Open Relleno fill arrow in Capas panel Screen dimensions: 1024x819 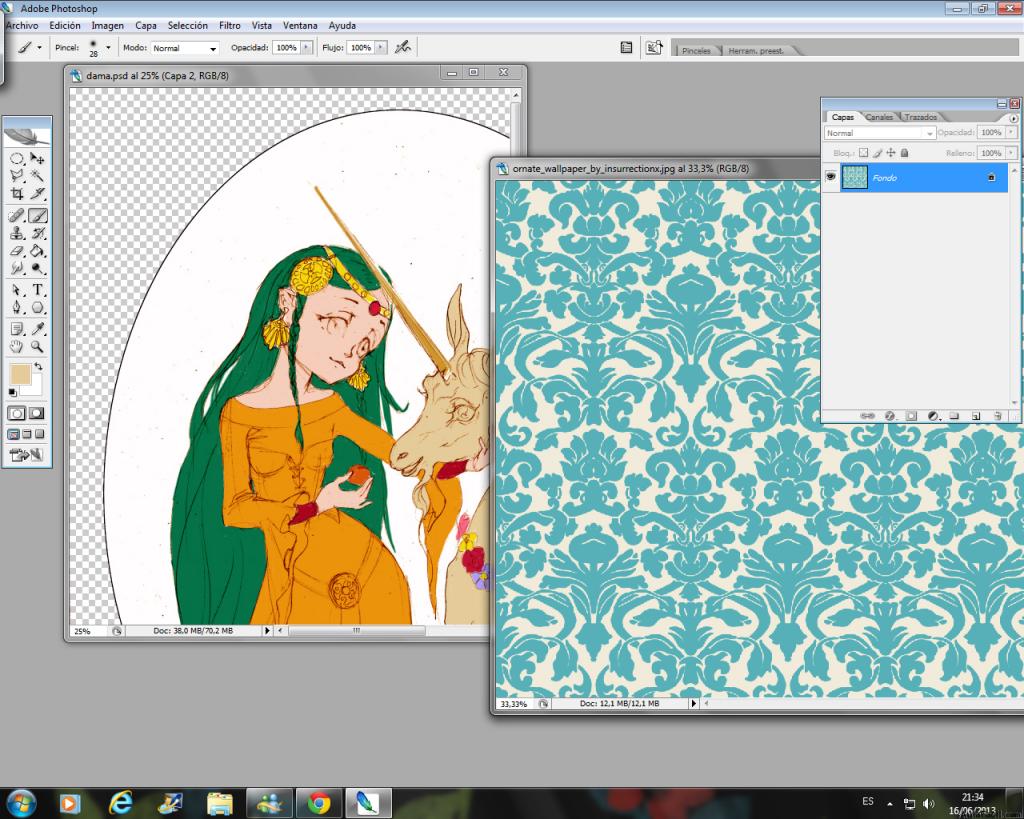coord(1011,153)
